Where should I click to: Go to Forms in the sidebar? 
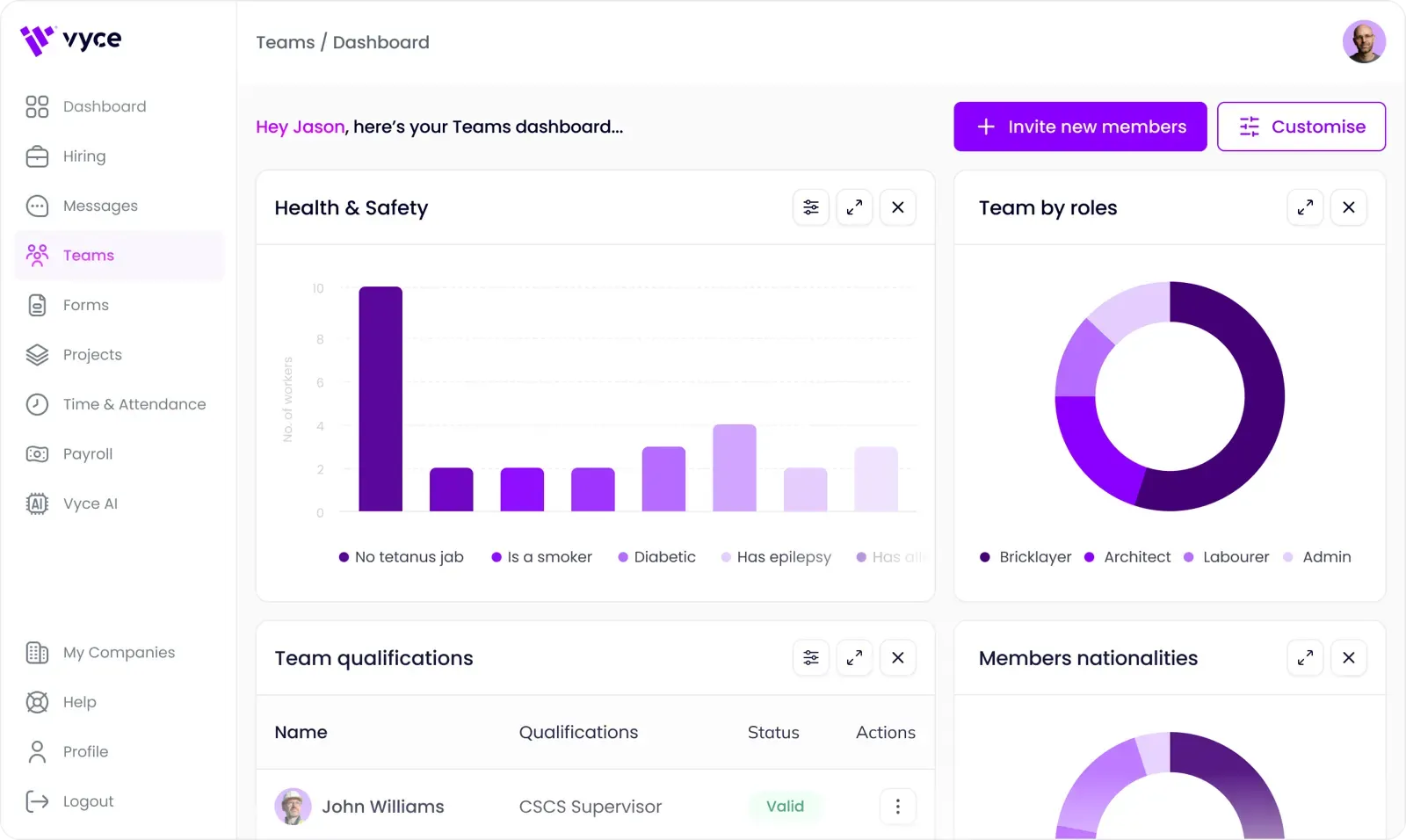pyautogui.click(x=120, y=305)
